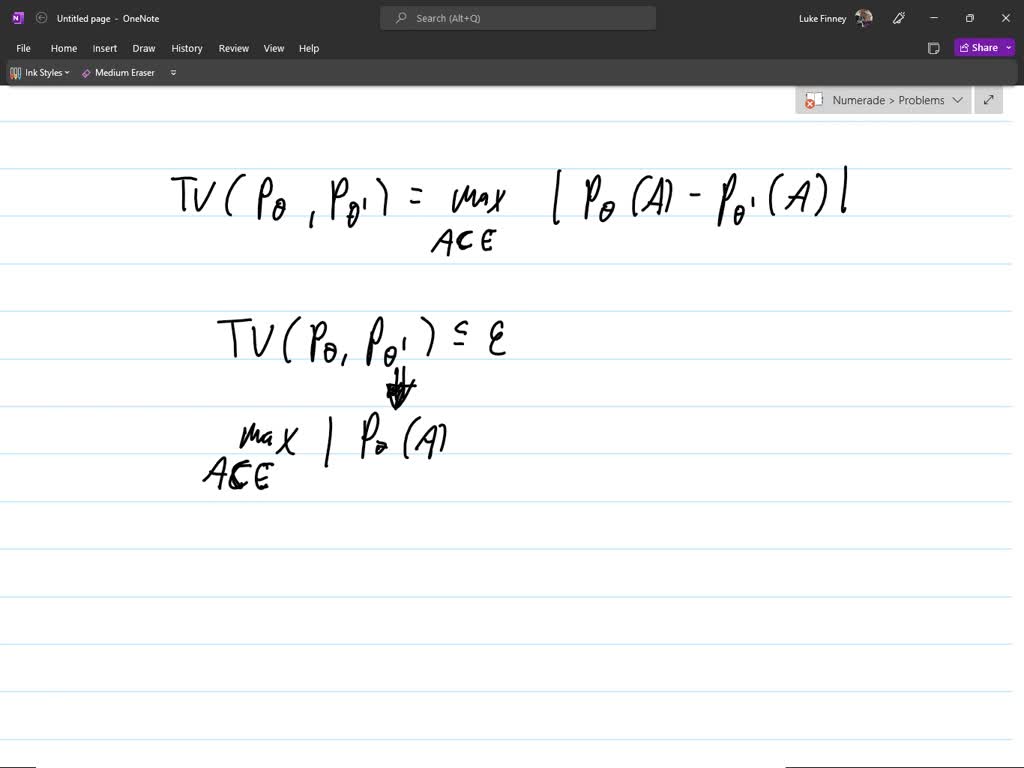Click the page list panel icon beside Share
Image resolution: width=1024 pixels, height=768 pixels.
tap(933, 47)
